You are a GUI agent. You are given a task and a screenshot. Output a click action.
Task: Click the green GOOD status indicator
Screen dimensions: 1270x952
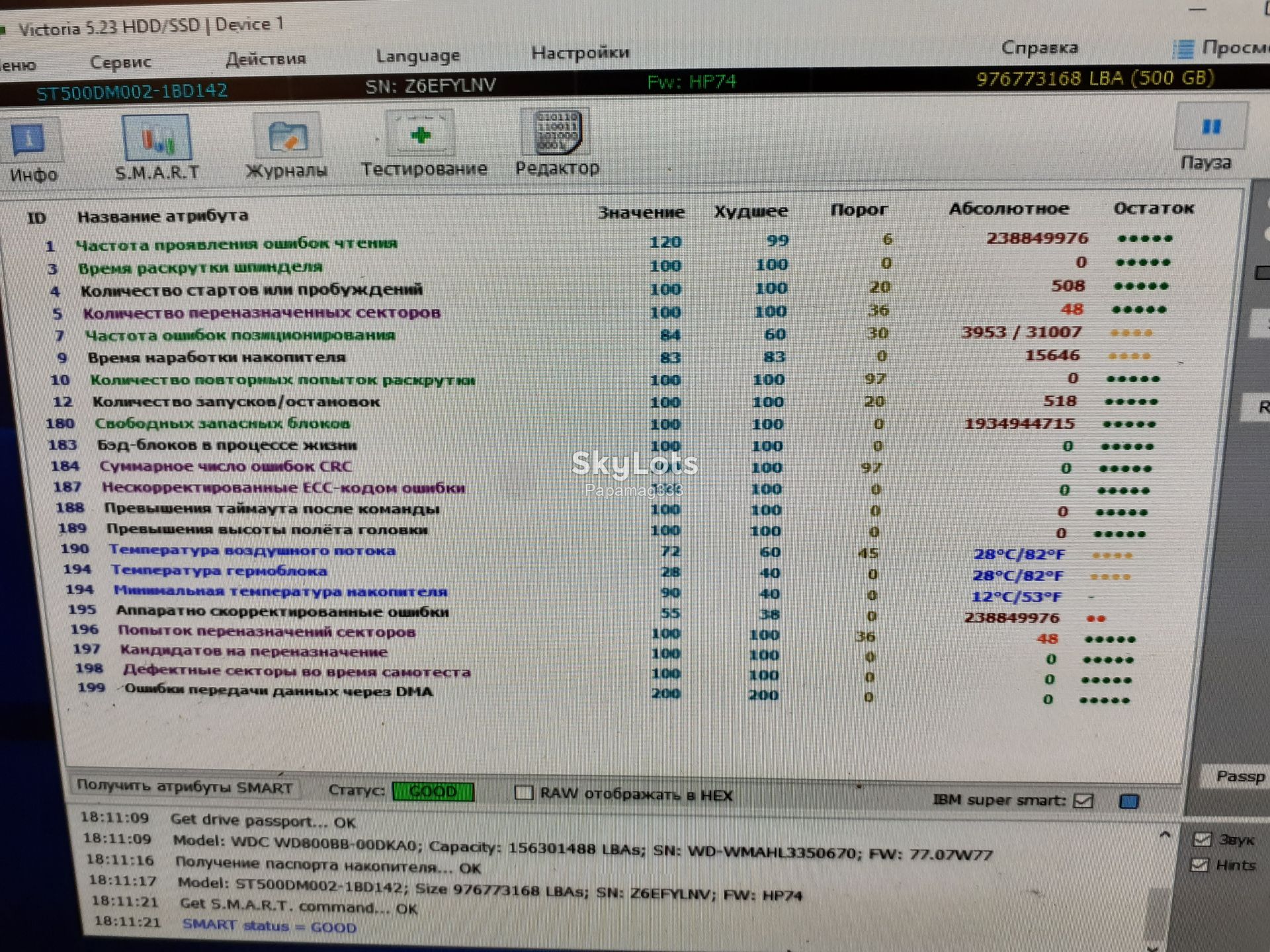433,791
